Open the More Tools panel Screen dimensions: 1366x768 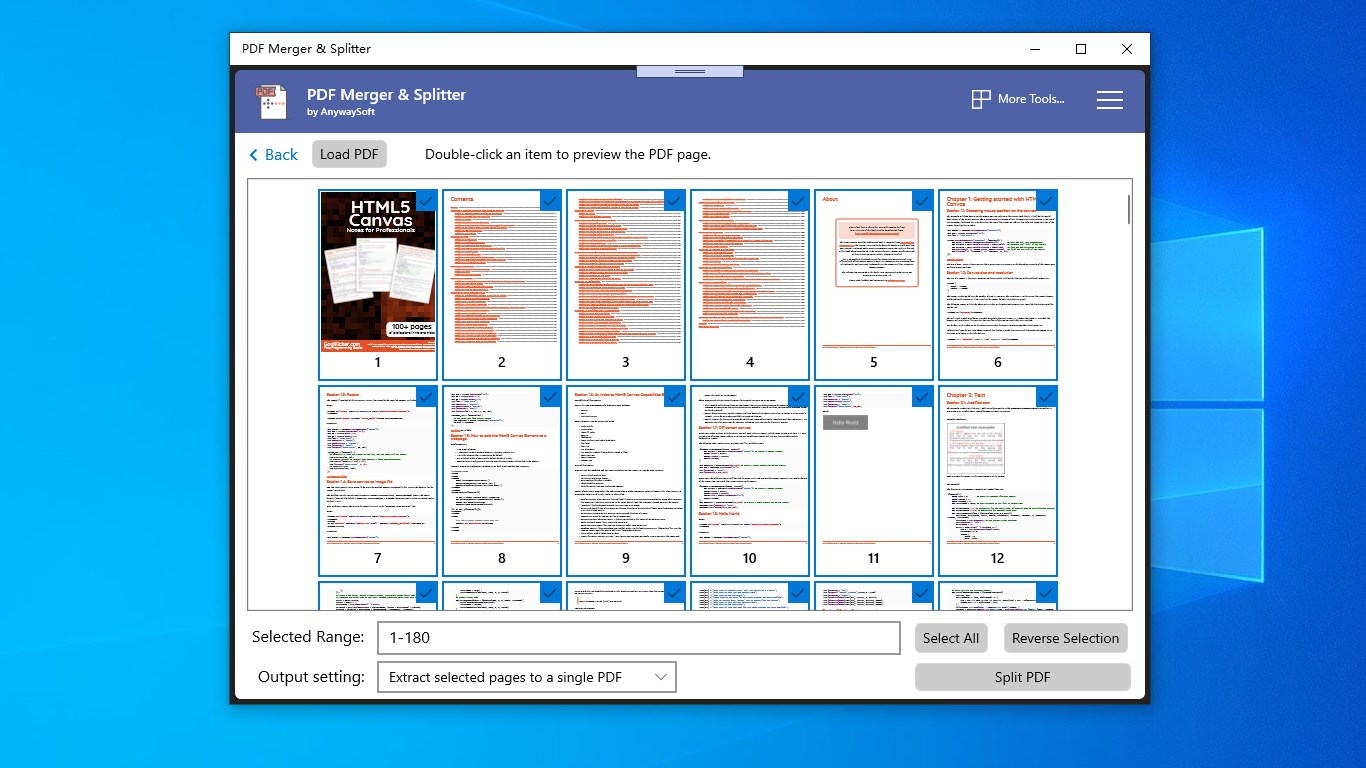(x=1017, y=100)
